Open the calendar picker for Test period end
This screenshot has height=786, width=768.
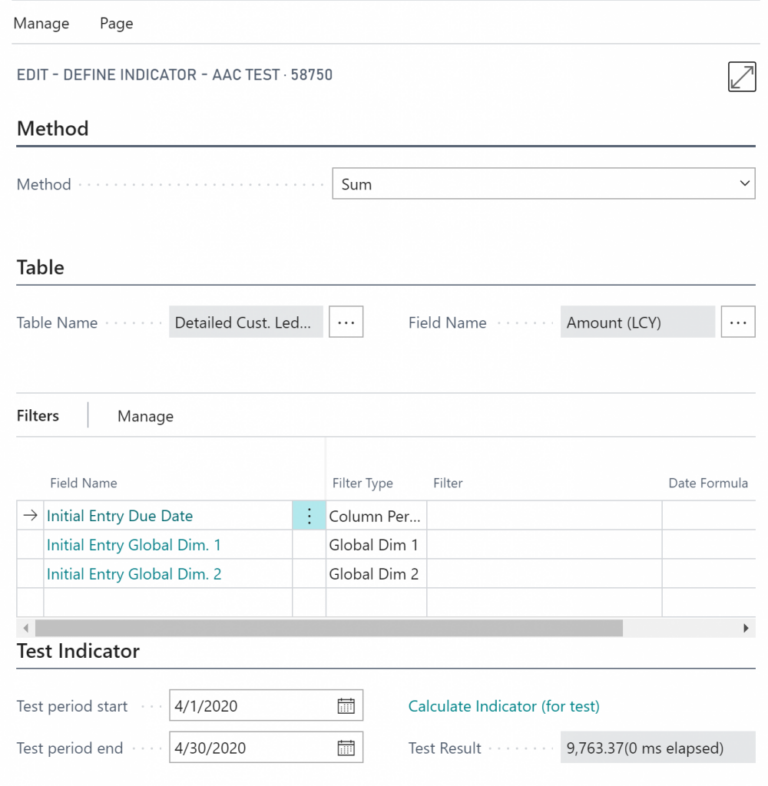tap(346, 748)
